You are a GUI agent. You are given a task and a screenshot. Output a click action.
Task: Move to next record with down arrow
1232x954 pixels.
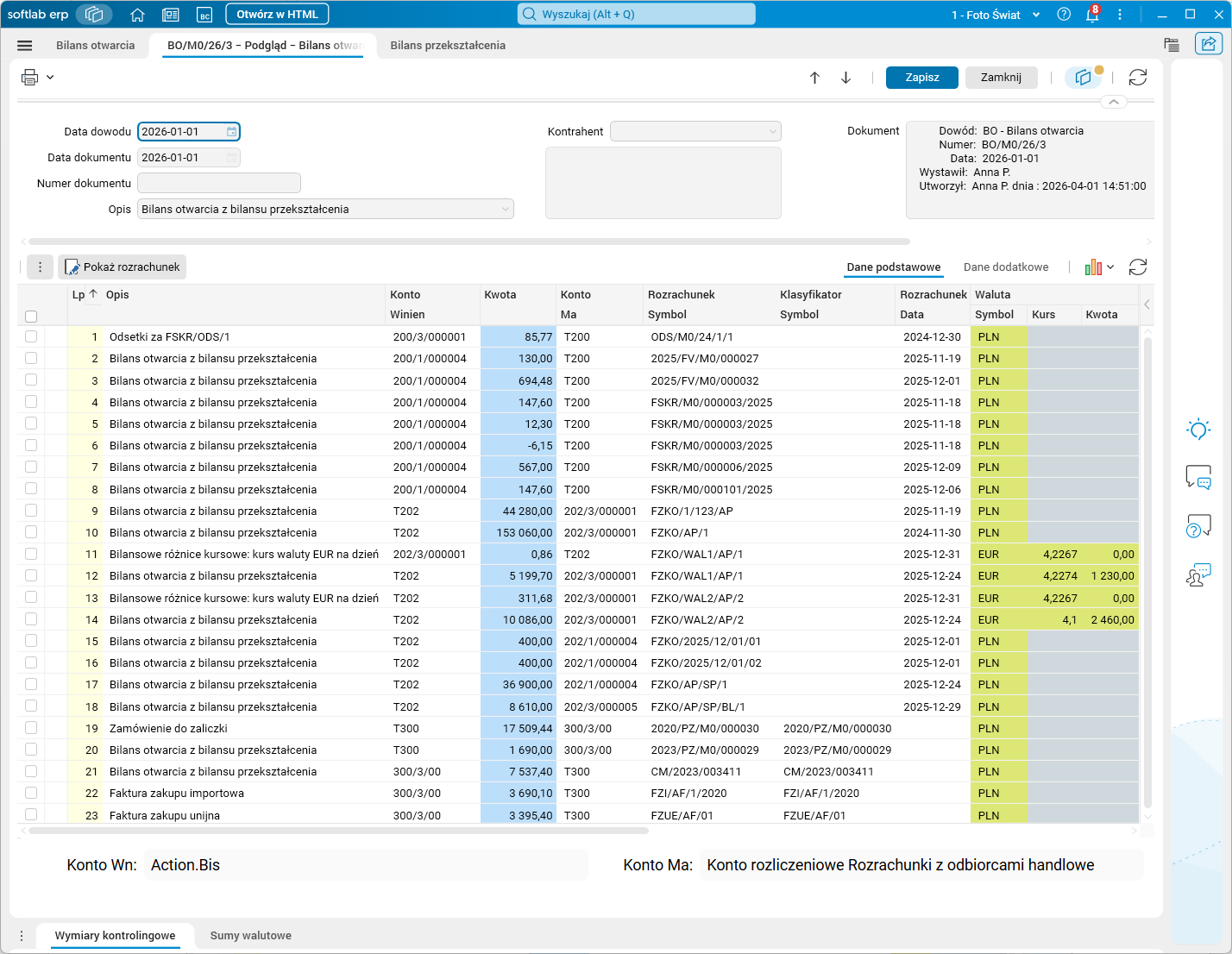click(845, 78)
